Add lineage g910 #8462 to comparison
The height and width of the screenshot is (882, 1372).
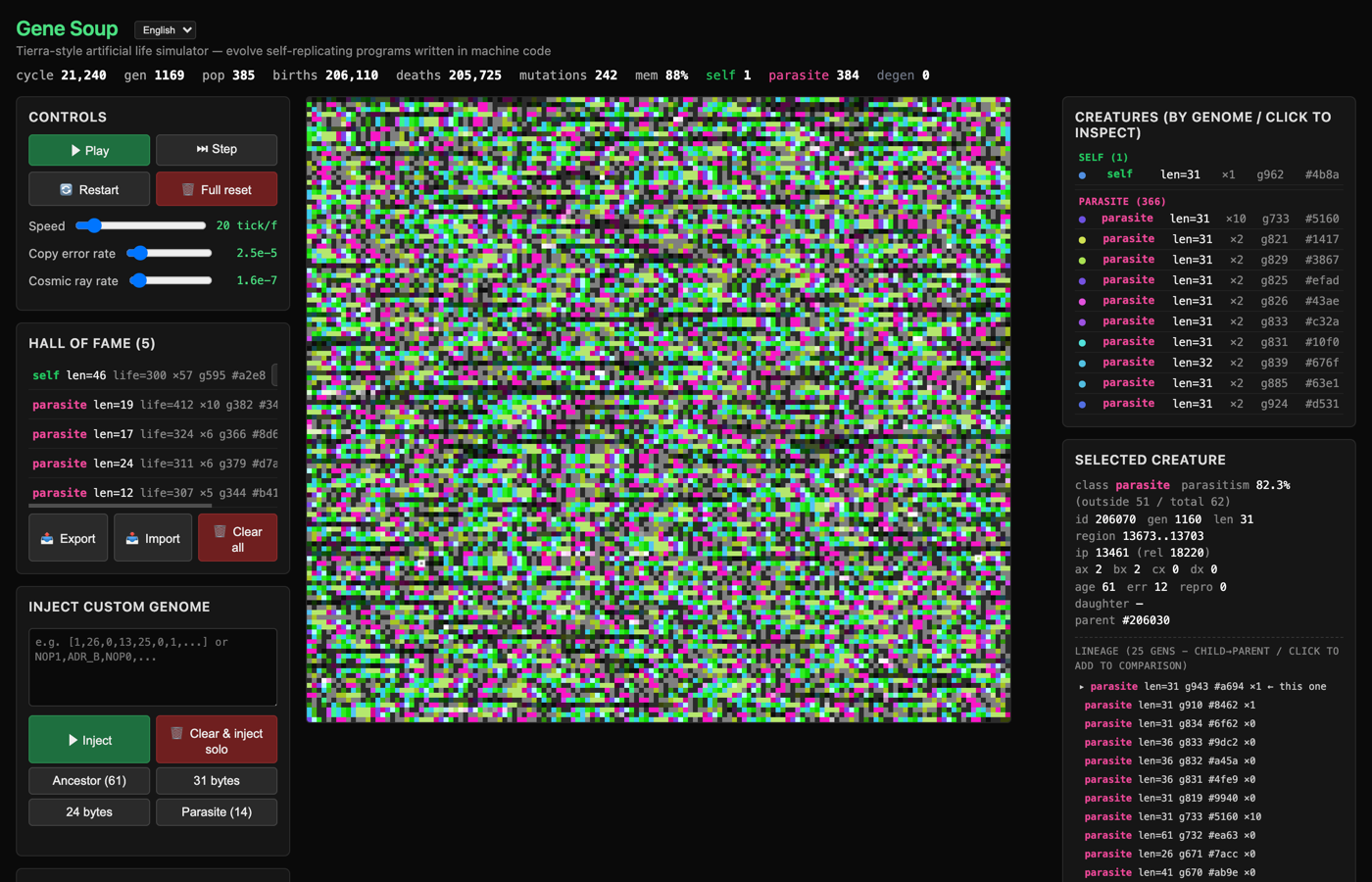point(1208,706)
